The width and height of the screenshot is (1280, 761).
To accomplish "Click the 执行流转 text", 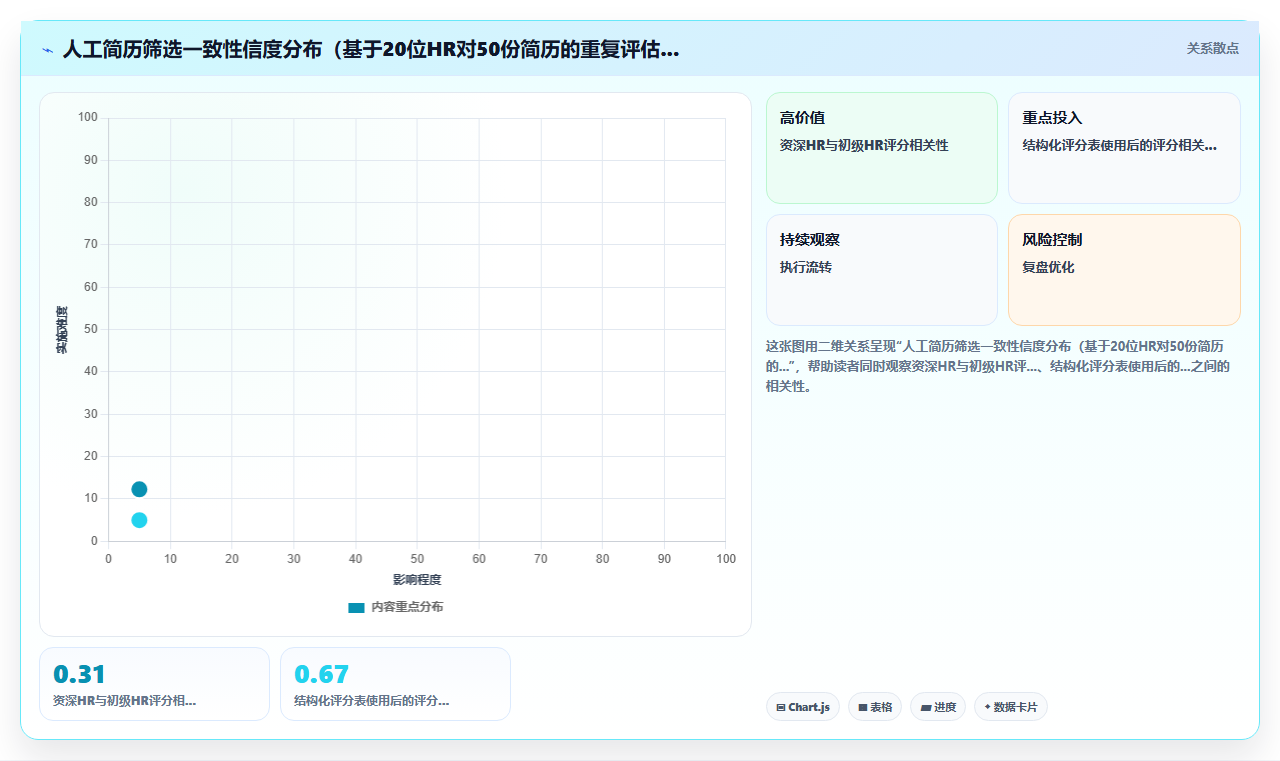I will [806, 267].
